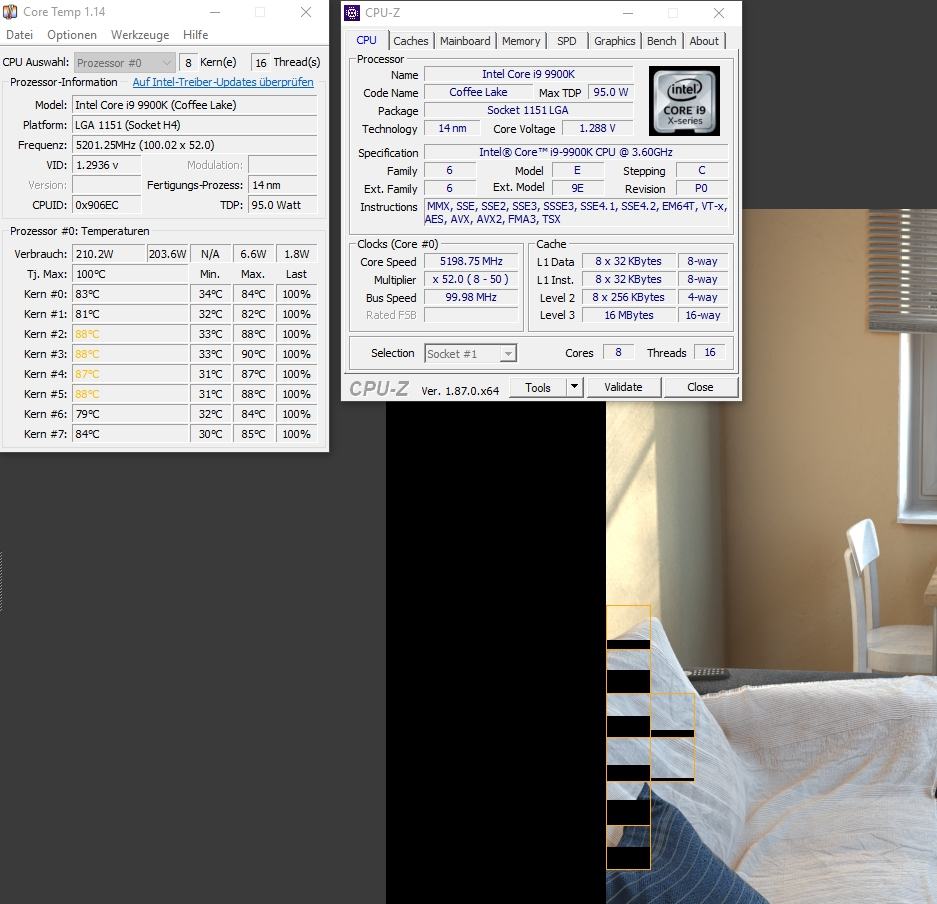Click the Specification field i9-9900K CPU @ 3.60GHz
This screenshot has width=937, height=904.
pos(575,152)
